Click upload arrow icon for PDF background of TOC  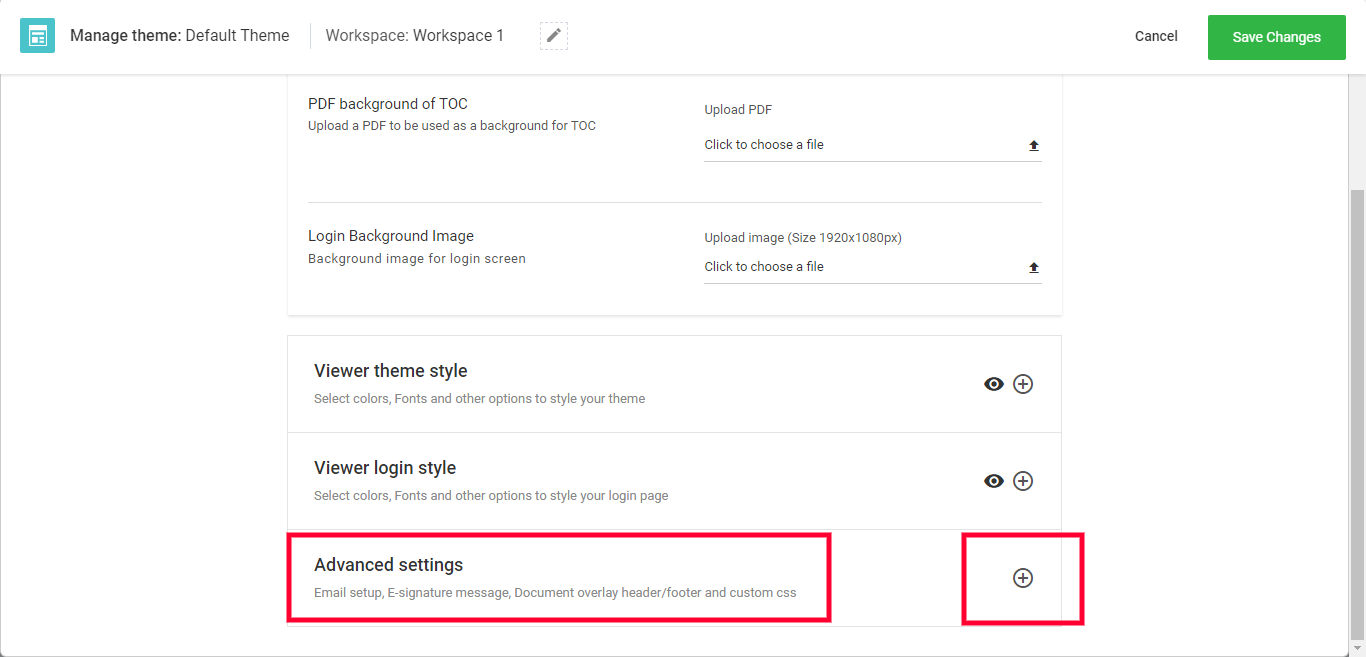(1034, 145)
